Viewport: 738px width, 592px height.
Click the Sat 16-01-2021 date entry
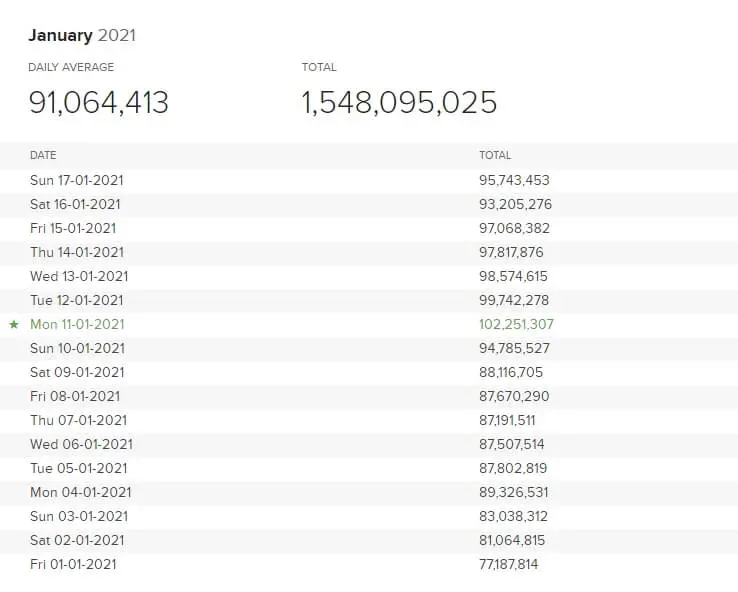point(75,204)
